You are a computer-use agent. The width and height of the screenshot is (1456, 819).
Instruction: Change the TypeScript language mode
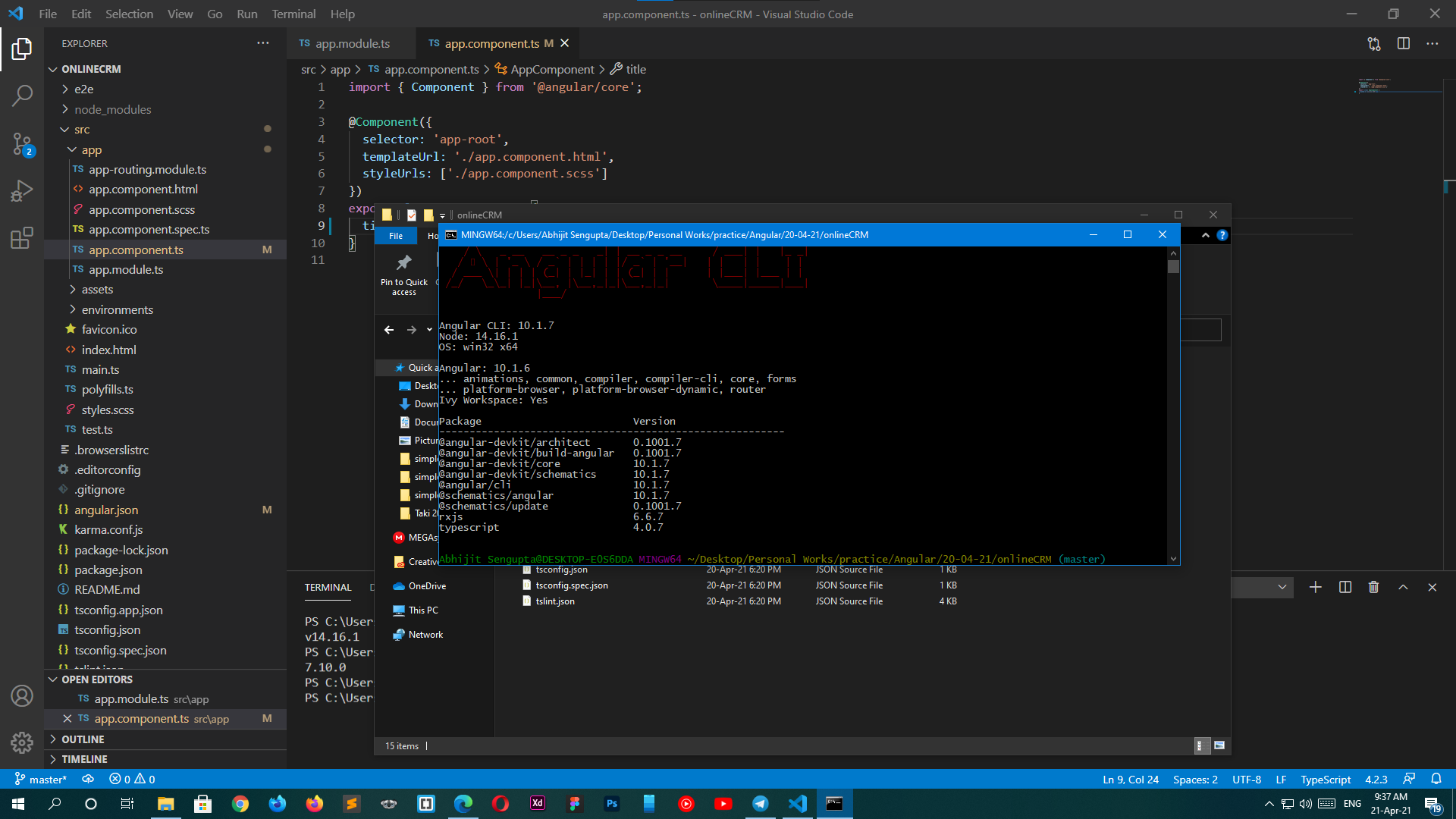(1325, 779)
